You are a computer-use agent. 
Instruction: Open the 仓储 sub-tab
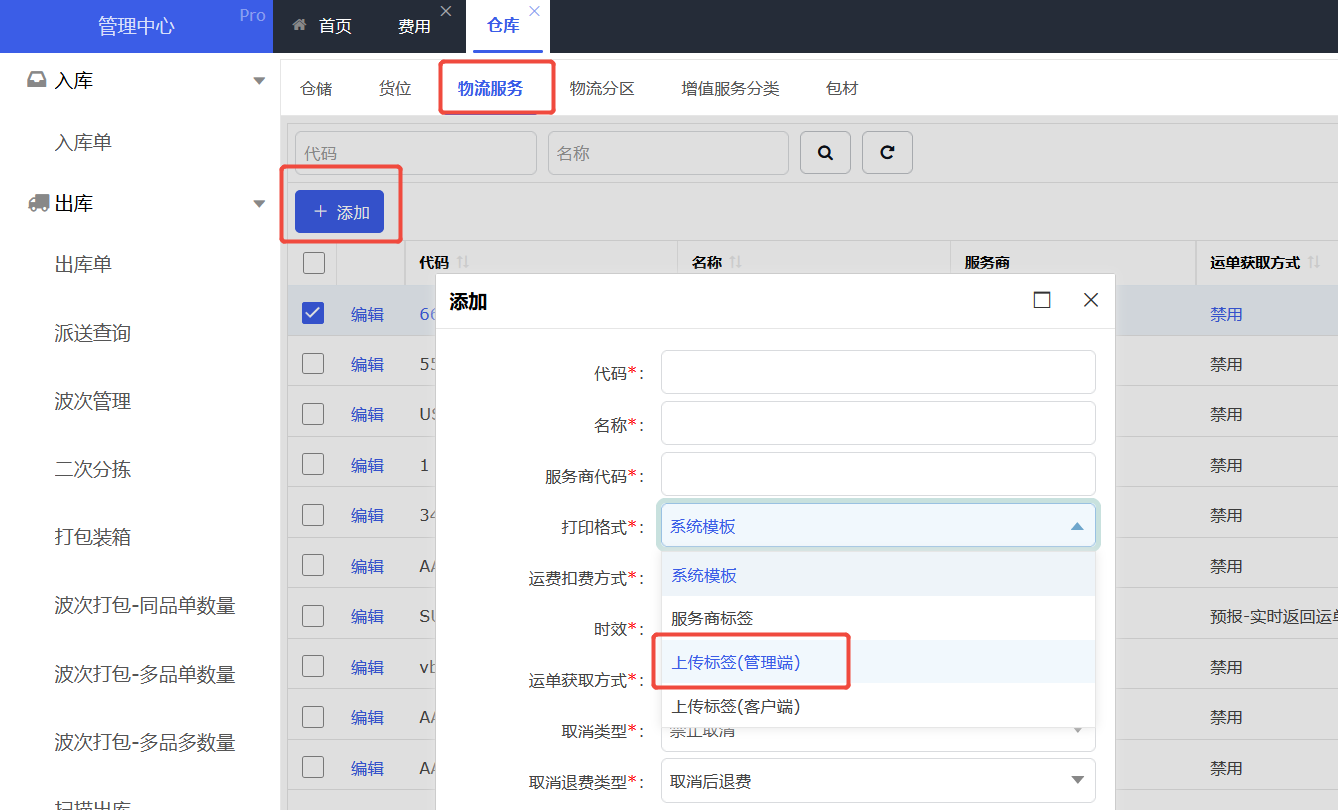pyautogui.click(x=316, y=88)
